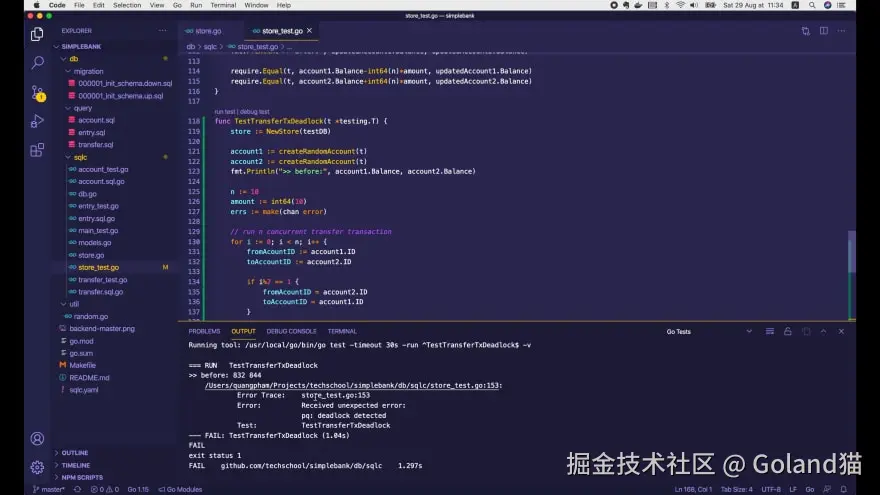Click Explorer more actions ellipsis

tap(163, 31)
